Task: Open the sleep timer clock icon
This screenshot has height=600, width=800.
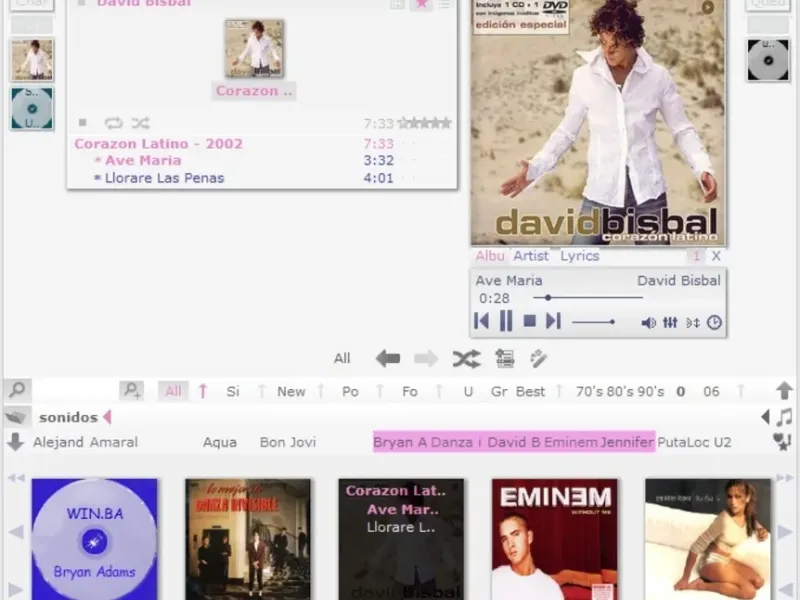Action: 714,322
